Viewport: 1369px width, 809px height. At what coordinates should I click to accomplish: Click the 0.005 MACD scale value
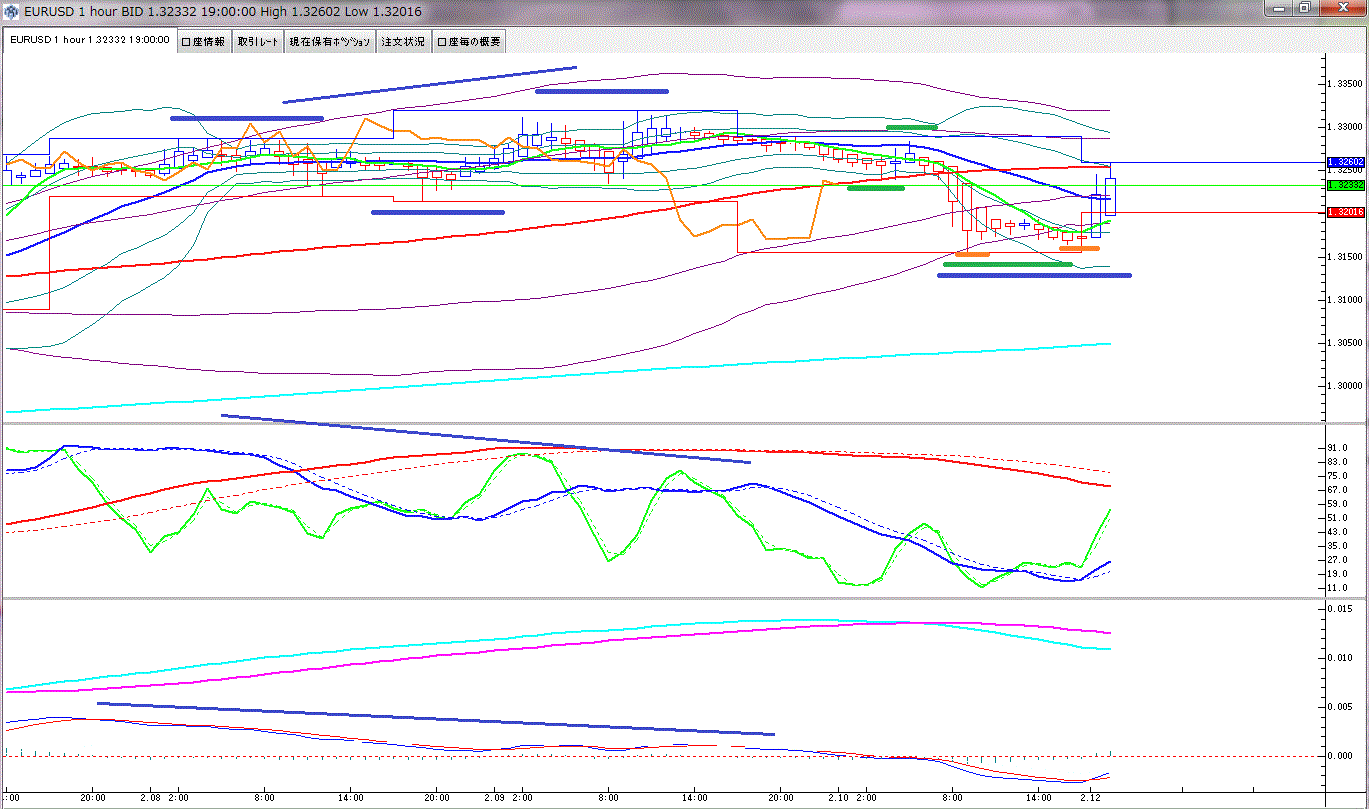(x=1342, y=706)
